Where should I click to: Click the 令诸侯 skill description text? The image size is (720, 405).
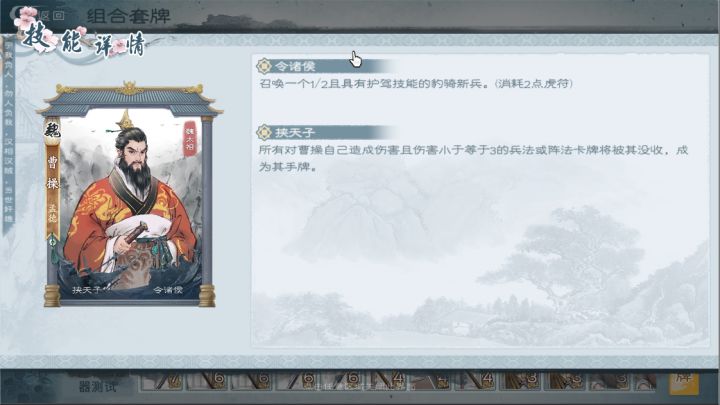click(416, 84)
